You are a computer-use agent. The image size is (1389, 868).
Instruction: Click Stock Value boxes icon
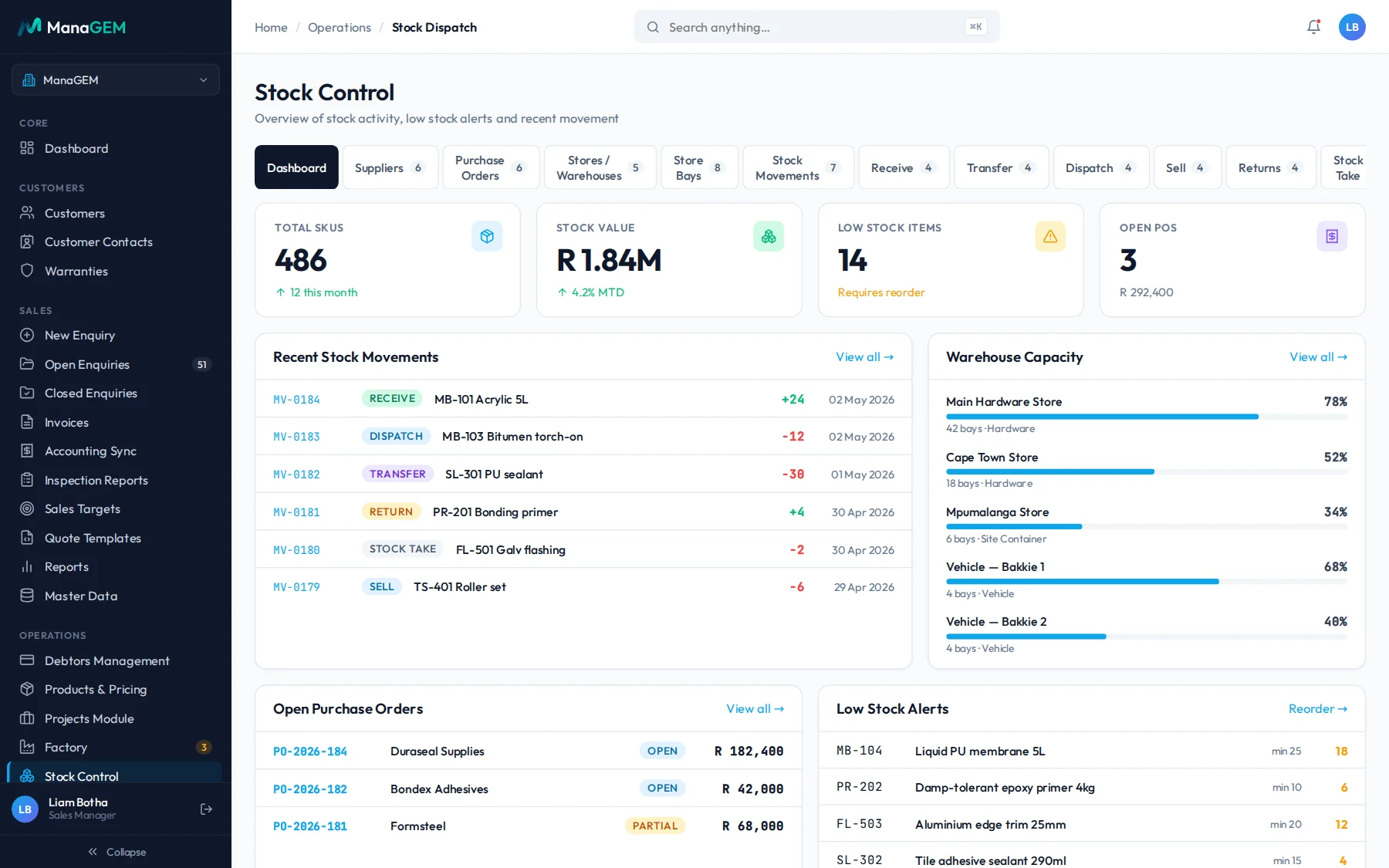(x=769, y=236)
